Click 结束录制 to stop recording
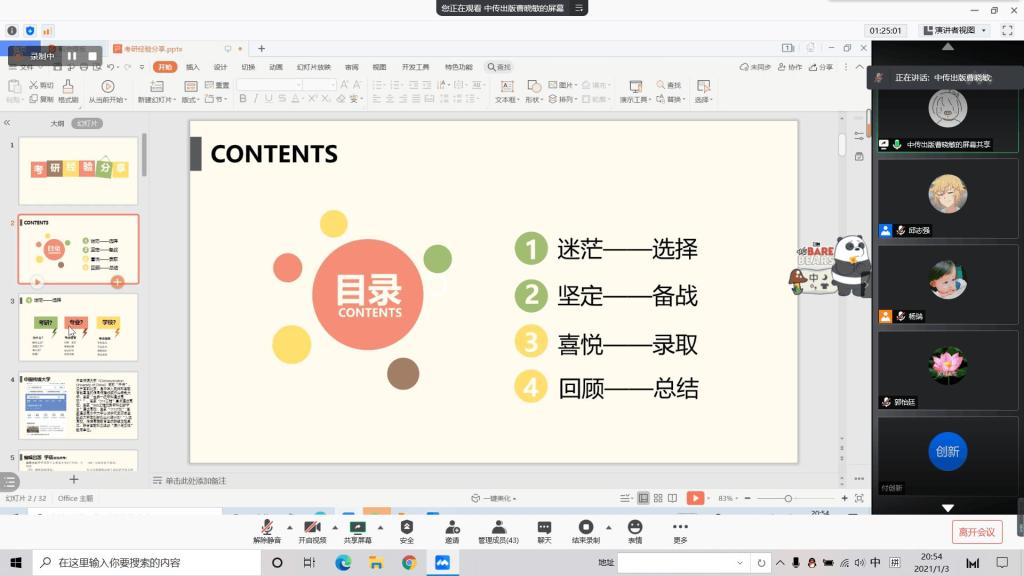This screenshot has height=576, width=1024. click(586, 527)
